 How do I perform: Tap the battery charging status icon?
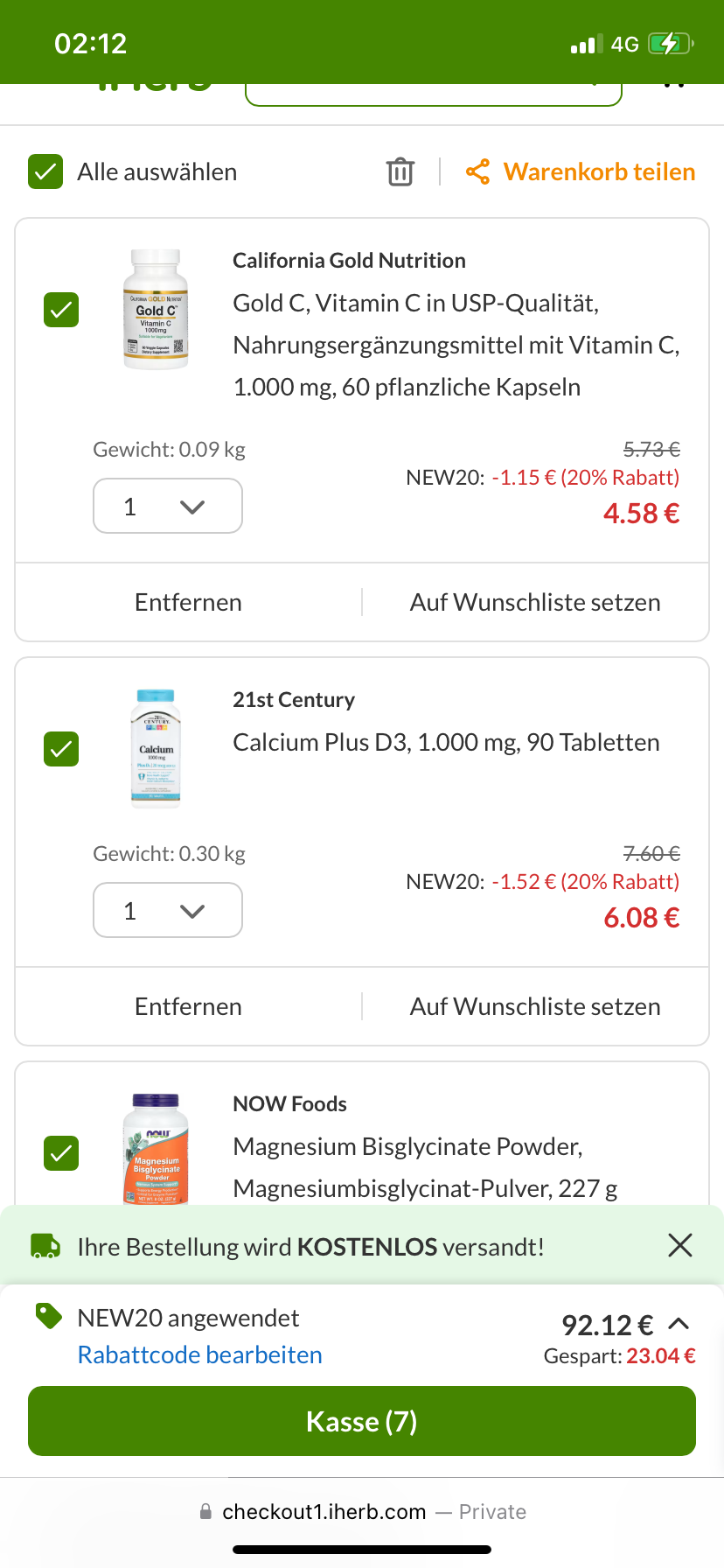[x=671, y=44]
